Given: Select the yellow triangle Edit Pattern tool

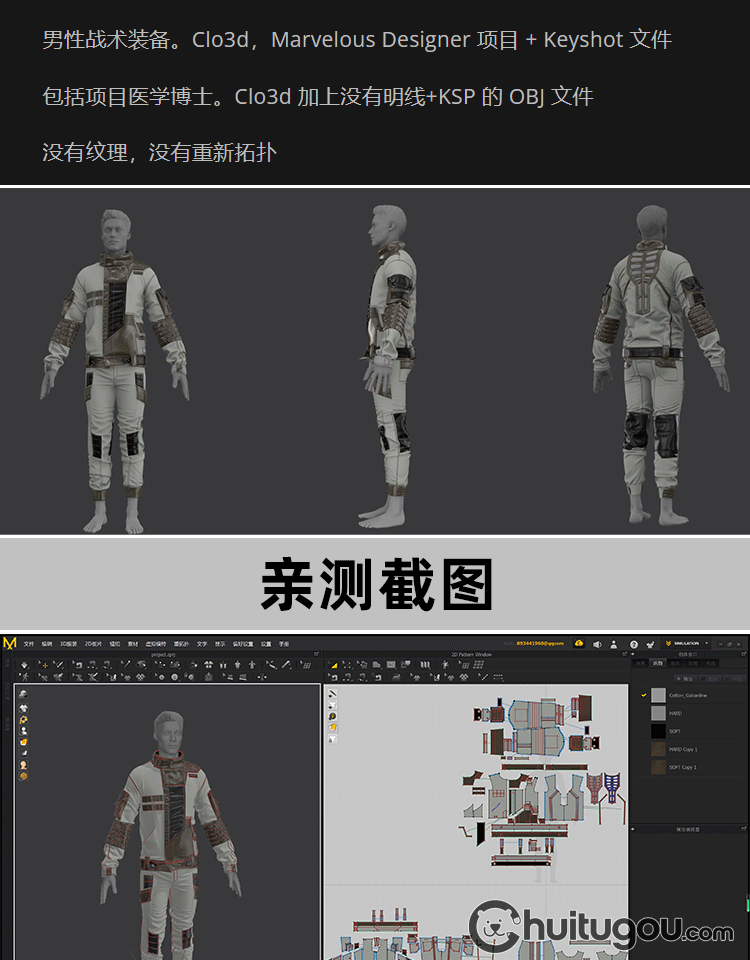Looking at the screenshot, I should click(334, 665).
